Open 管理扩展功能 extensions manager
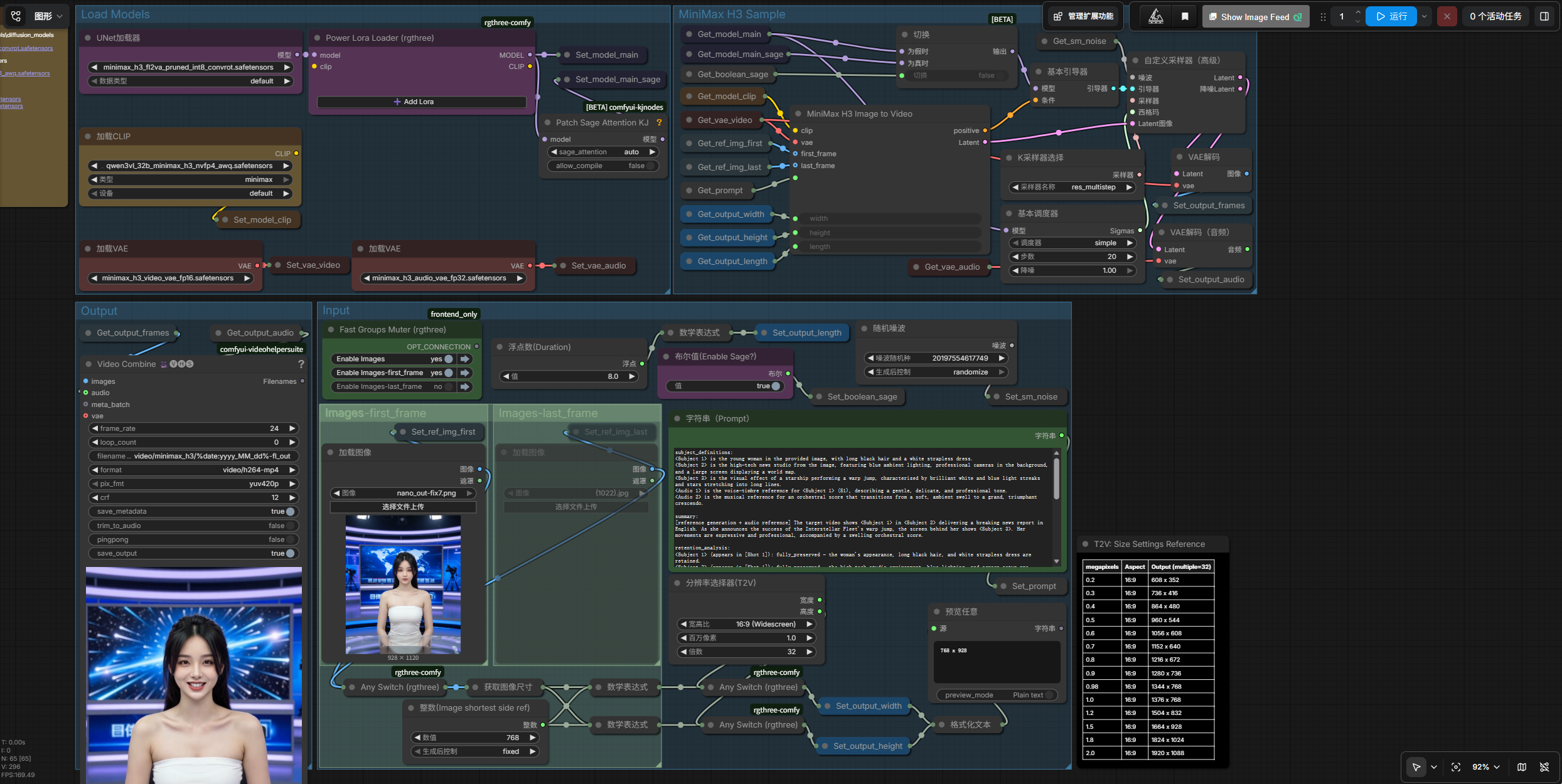Viewport: 1562px width, 784px height. [1084, 16]
